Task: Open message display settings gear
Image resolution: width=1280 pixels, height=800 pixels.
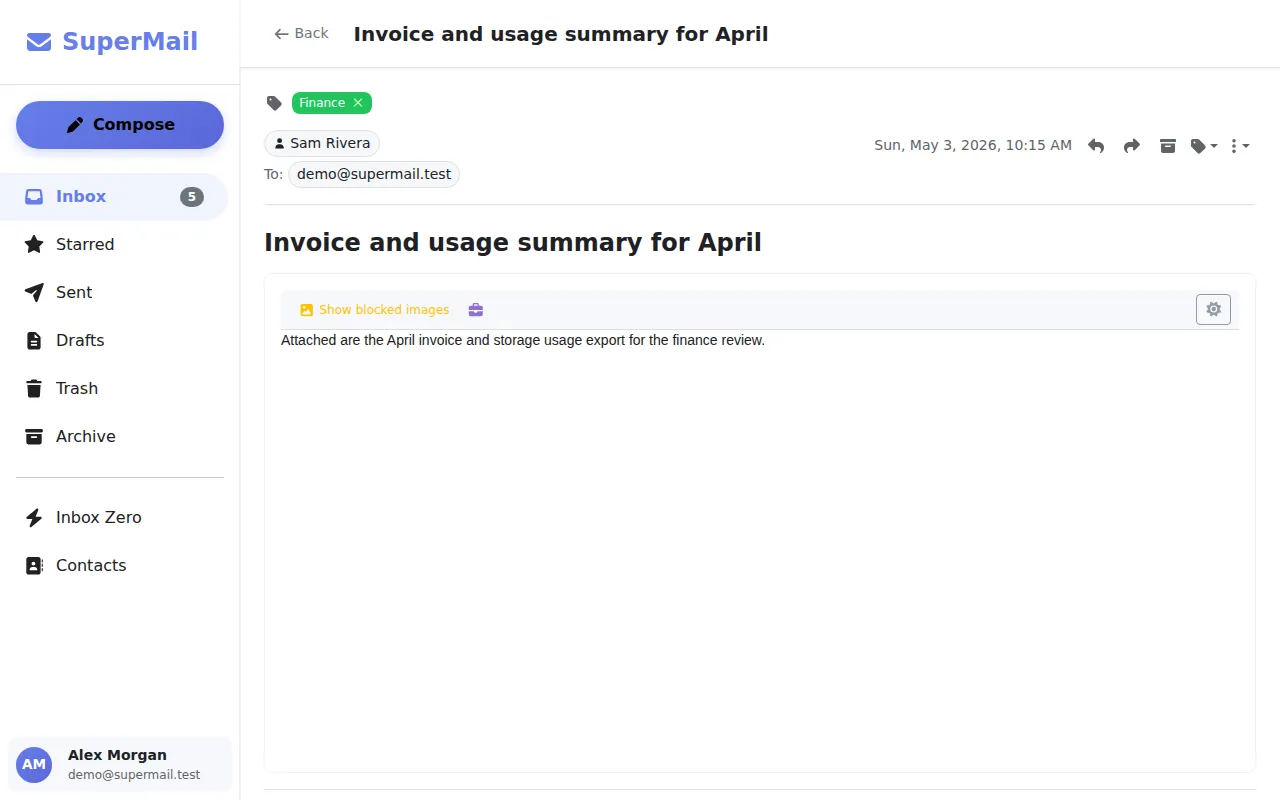Action: coord(1213,310)
